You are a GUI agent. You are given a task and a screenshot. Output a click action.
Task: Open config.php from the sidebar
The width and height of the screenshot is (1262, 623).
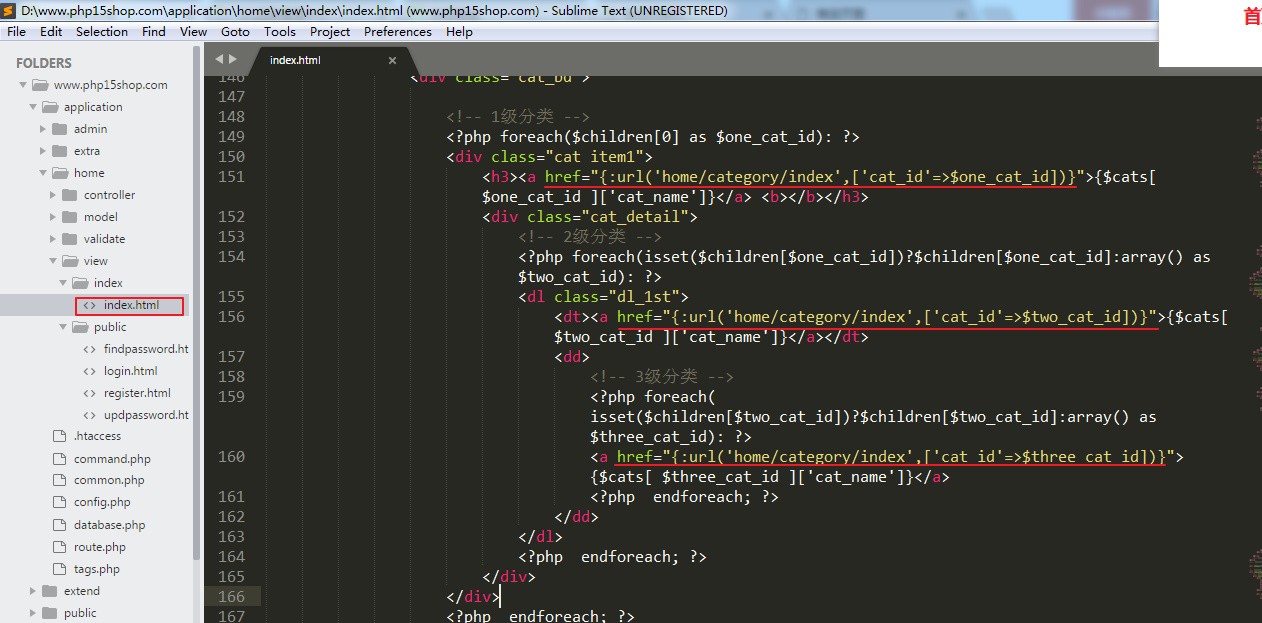[102, 503]
